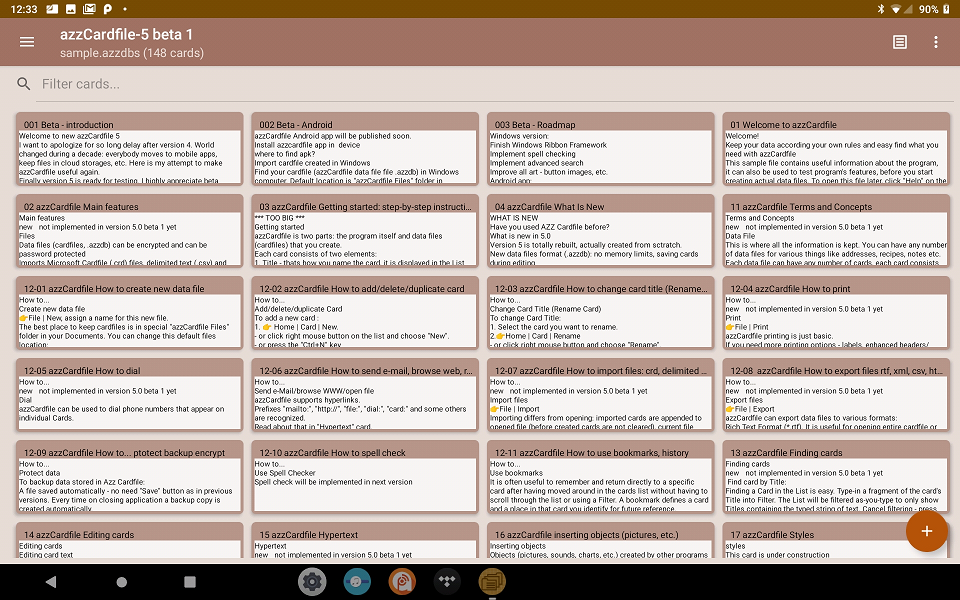Screen dimensions: 960x600
Task: Tap the Bluetooth status icon
Action: click(x=881, y=9)
